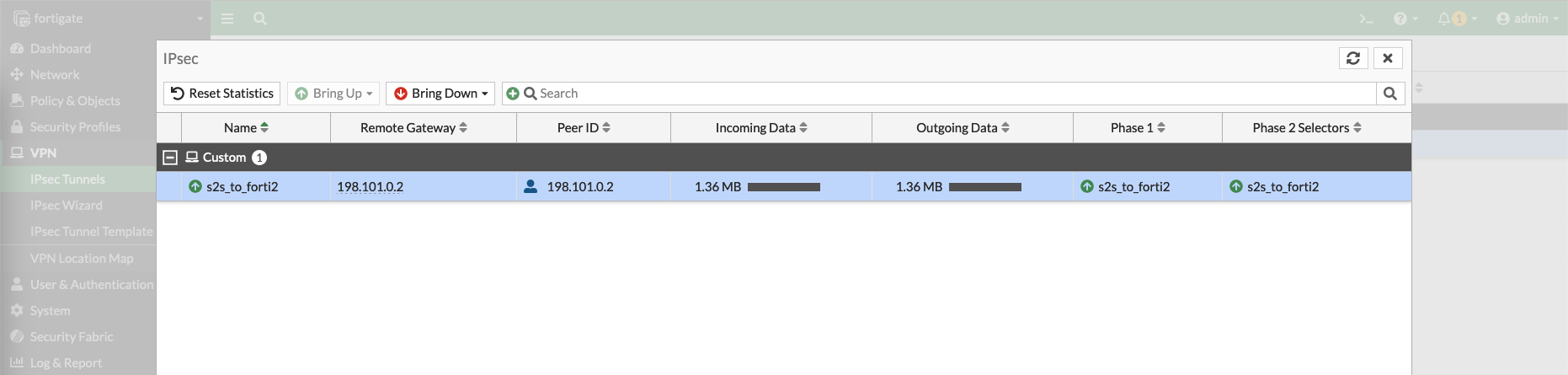Click the Incoming Data usage bar

(x=783, y=187)
